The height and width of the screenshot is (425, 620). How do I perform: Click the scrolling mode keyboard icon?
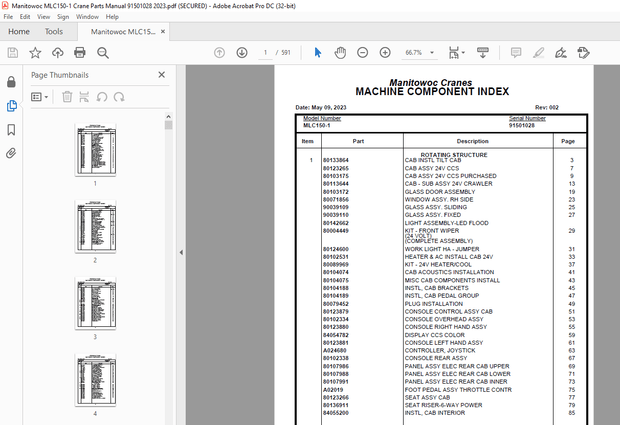pos(483,53)
